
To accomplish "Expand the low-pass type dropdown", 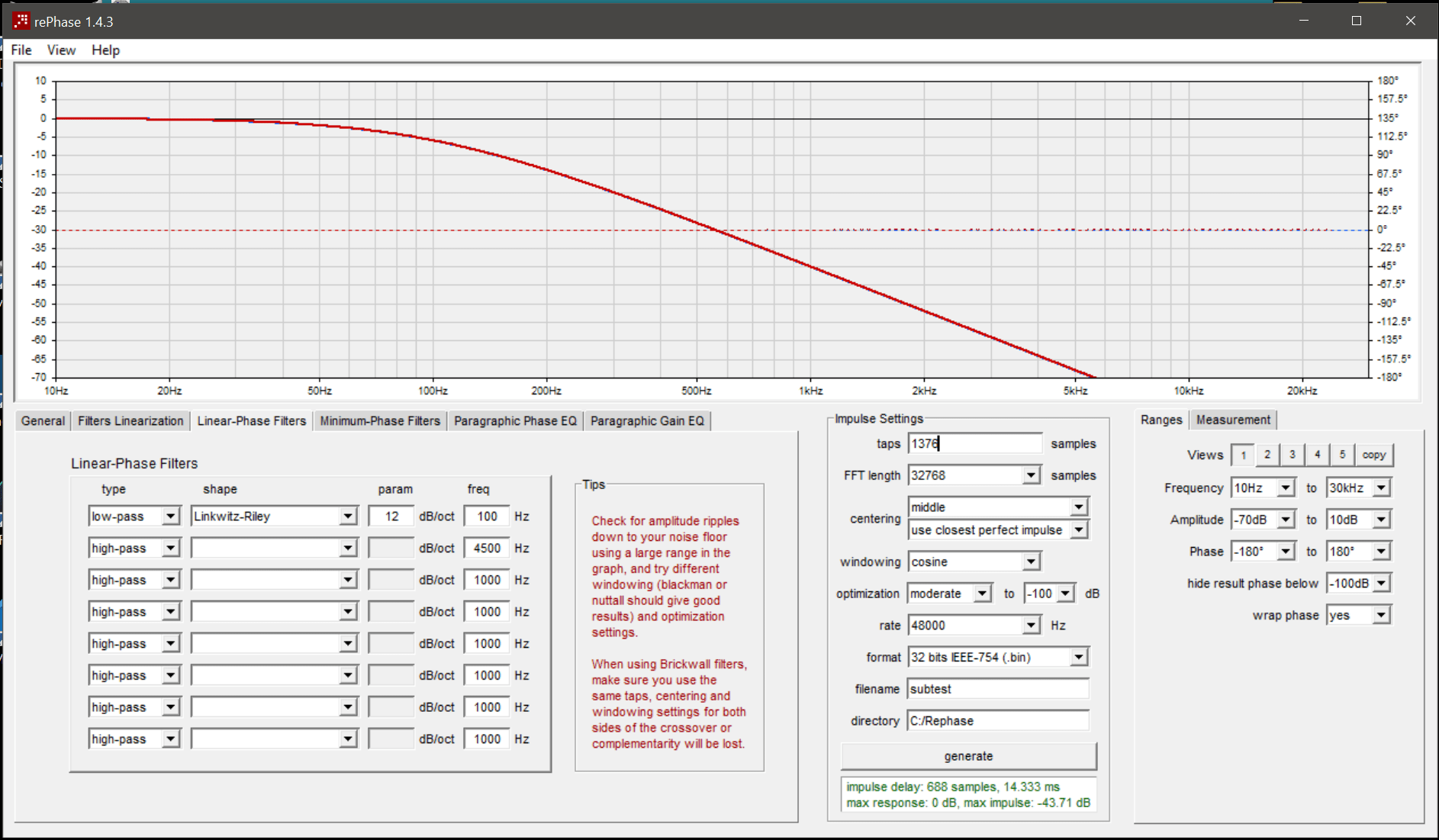I will pyautogui.click(x=171, y=517).
